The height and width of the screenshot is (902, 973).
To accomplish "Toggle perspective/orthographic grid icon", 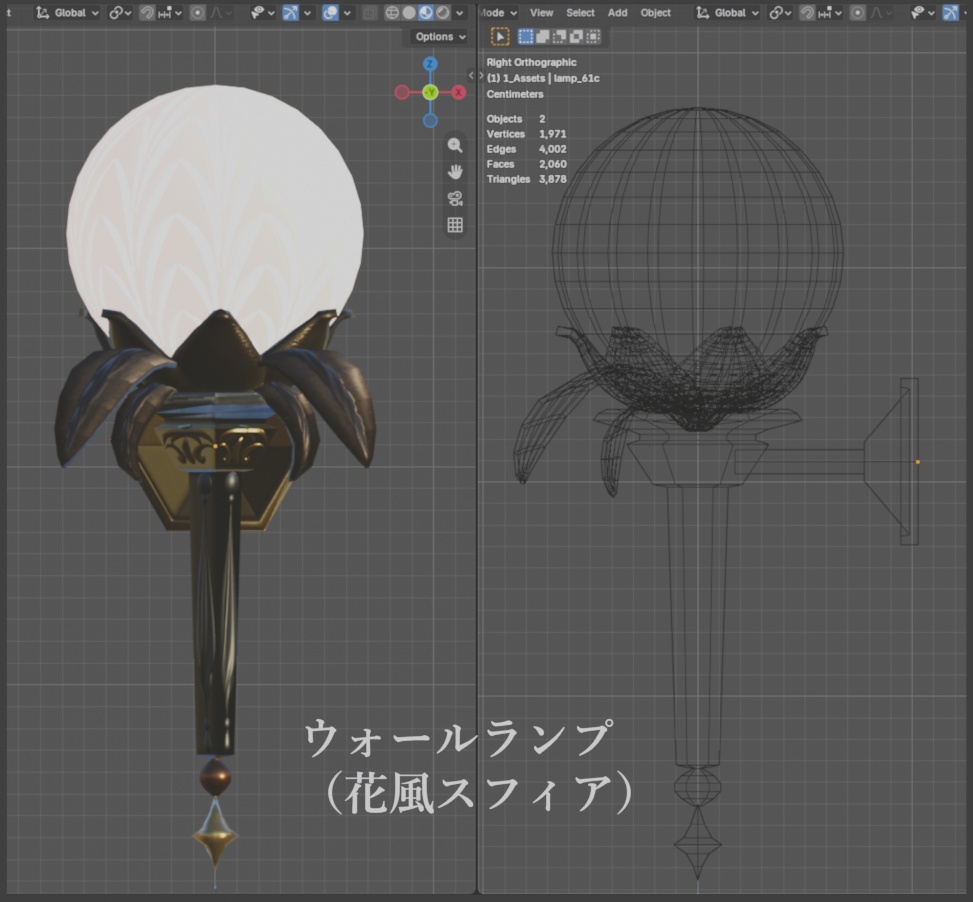I will click(455, 225).
